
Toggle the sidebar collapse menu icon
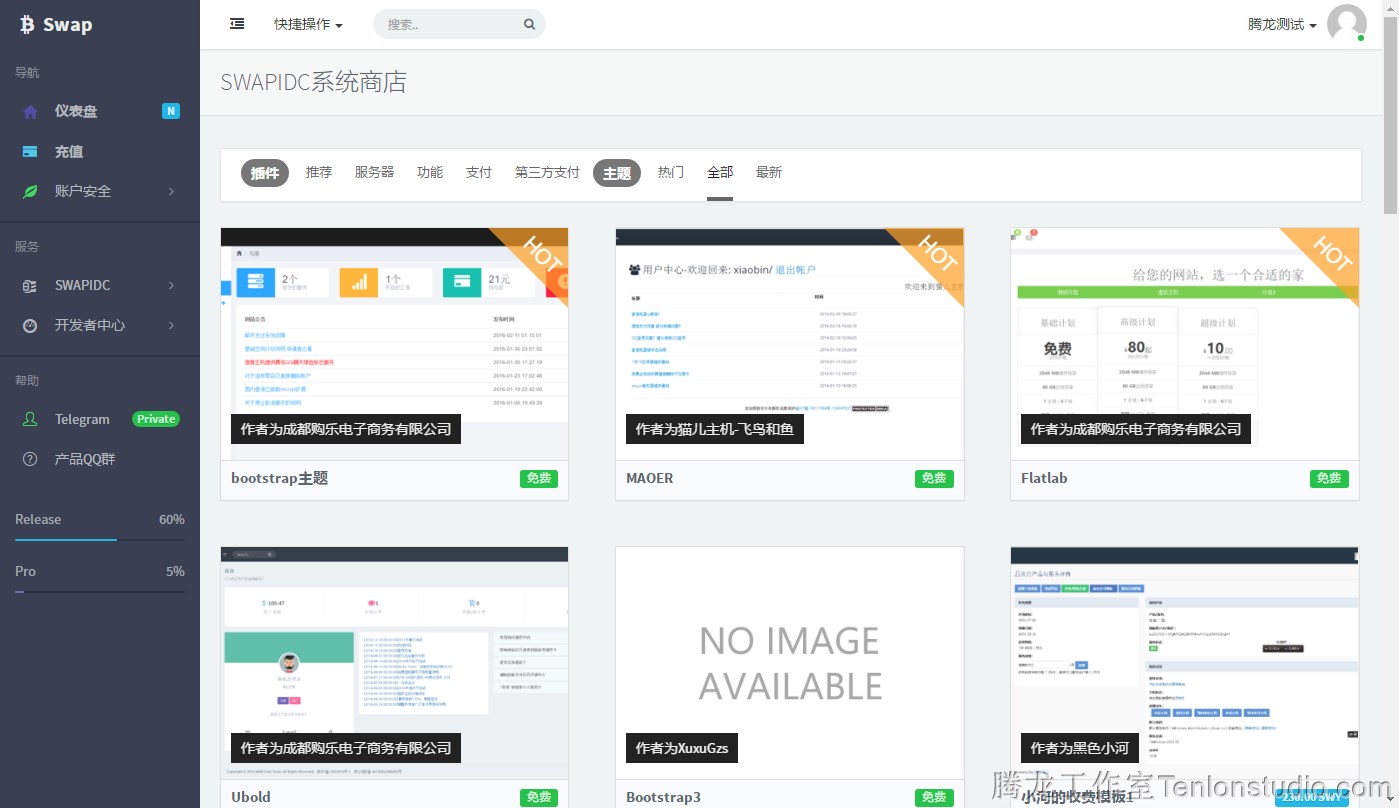point(237,24)
